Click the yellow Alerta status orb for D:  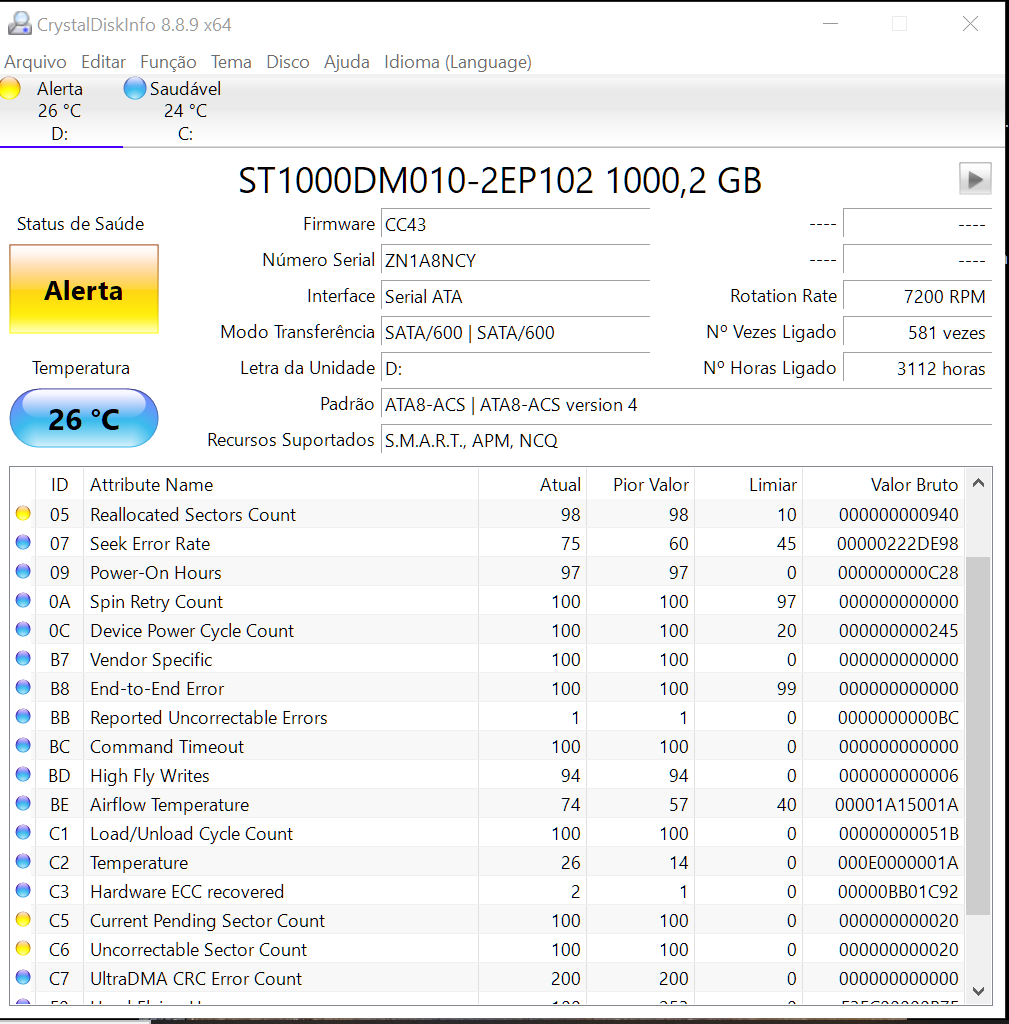pos(10,88)
